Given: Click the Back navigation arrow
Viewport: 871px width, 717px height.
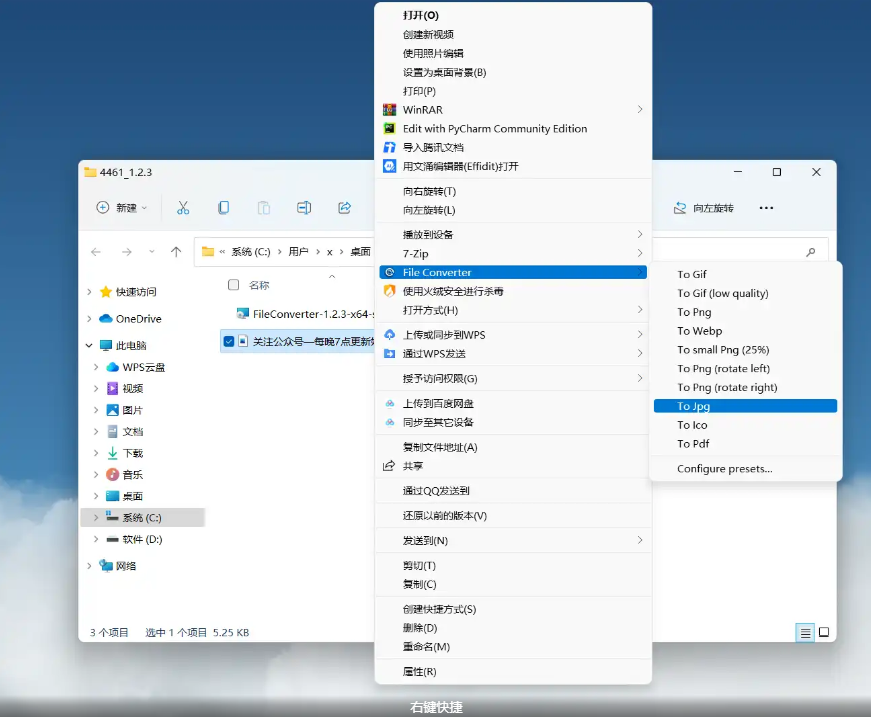Looking at the screenshot, I should (96, 252).
